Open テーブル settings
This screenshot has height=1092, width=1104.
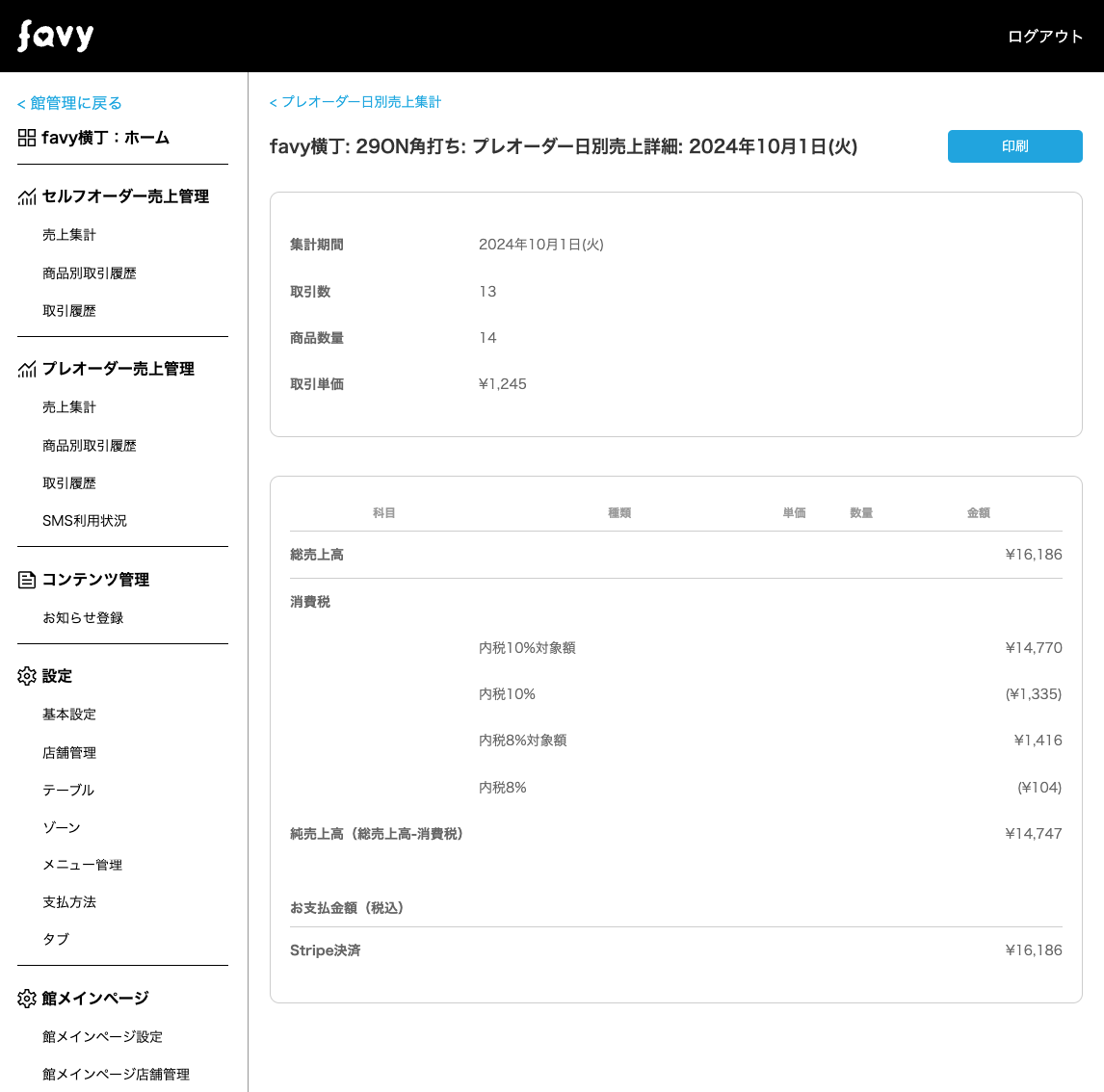click(x=68, y=791)
